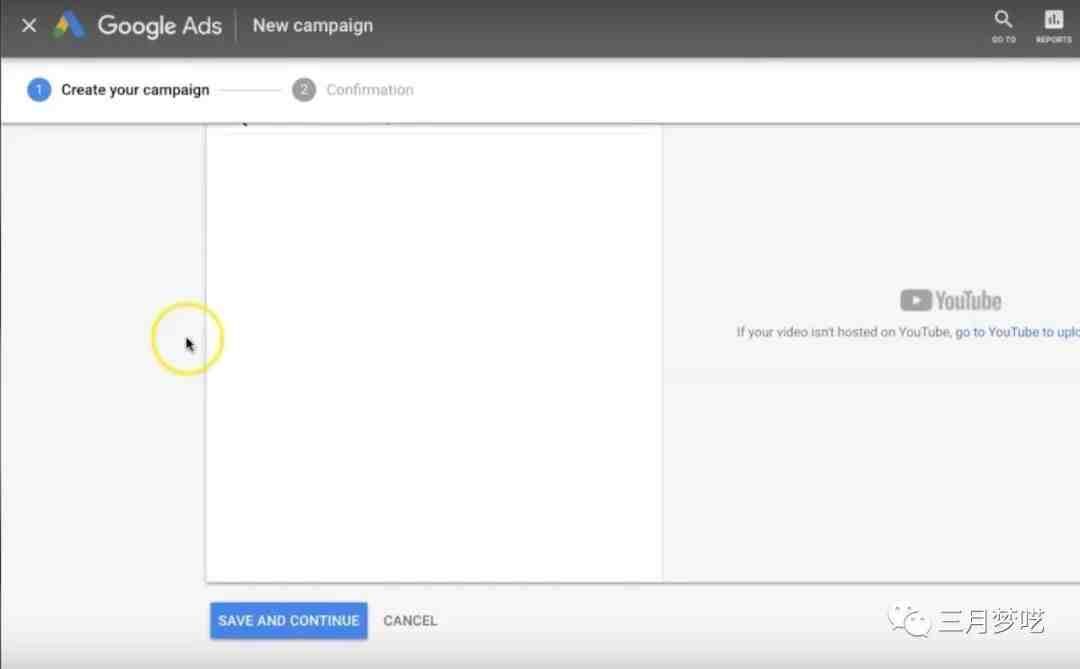1080x669 pixels.
Task: Click the Google Ads triangle logo
Action: pos(69,26)
